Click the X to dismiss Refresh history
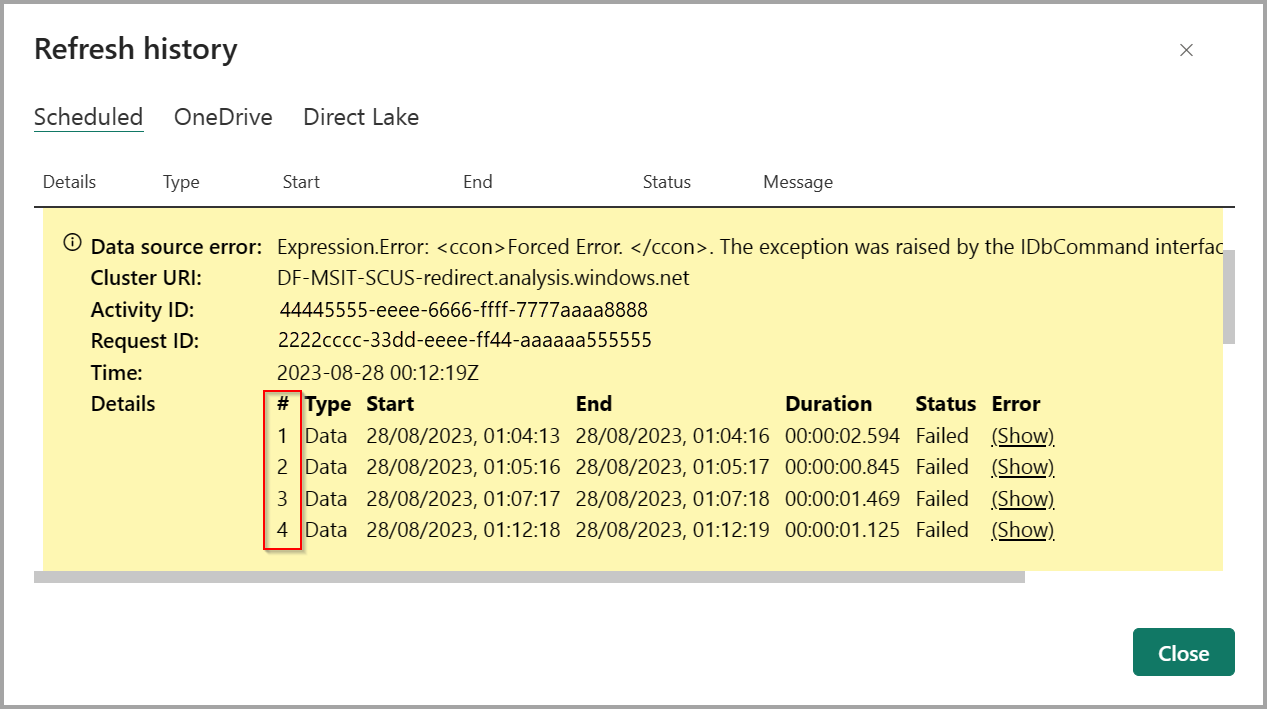This screenshot has width=1267, height=709. click(1186, 49)
